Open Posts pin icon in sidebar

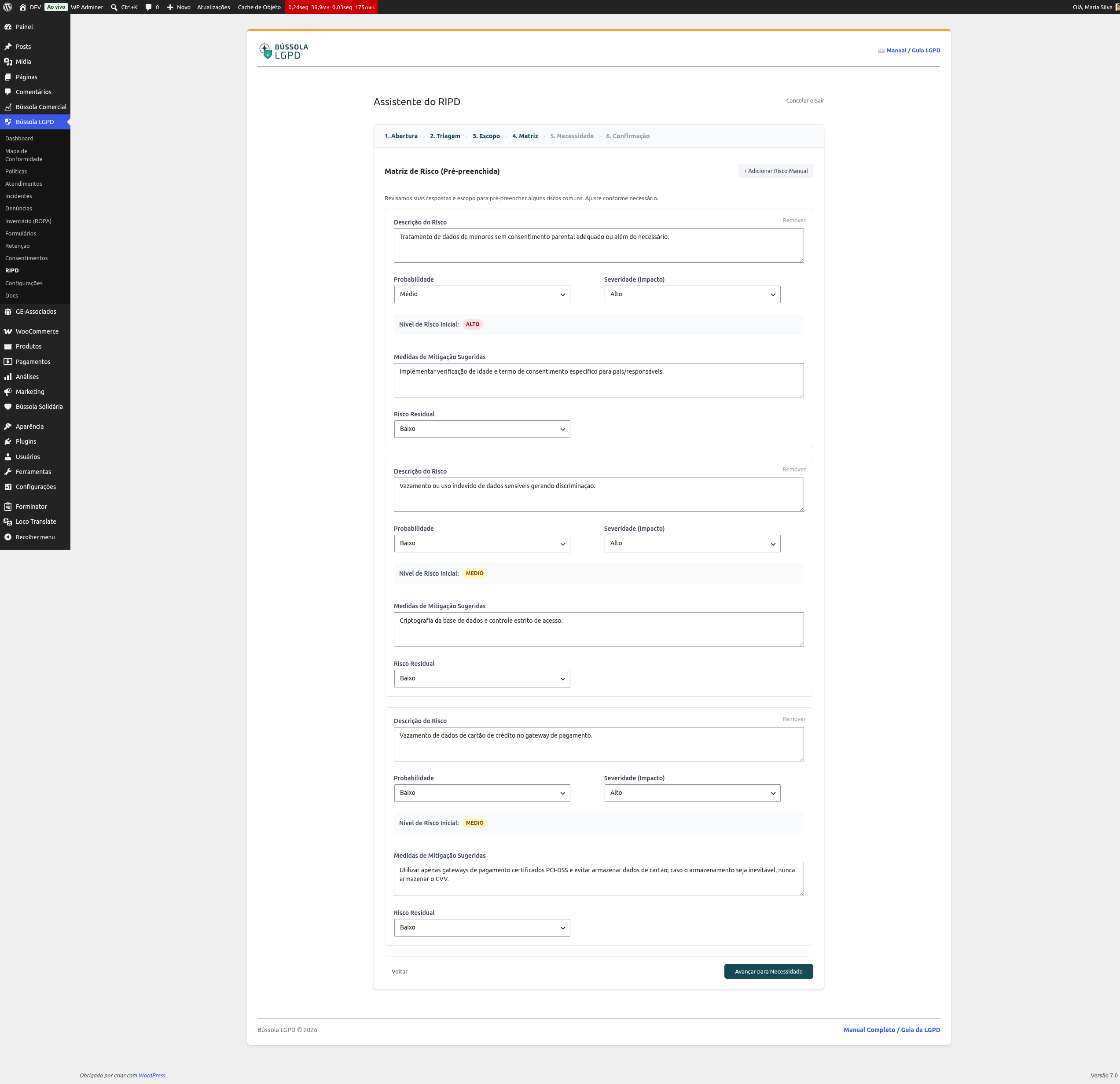click(8, 47)
